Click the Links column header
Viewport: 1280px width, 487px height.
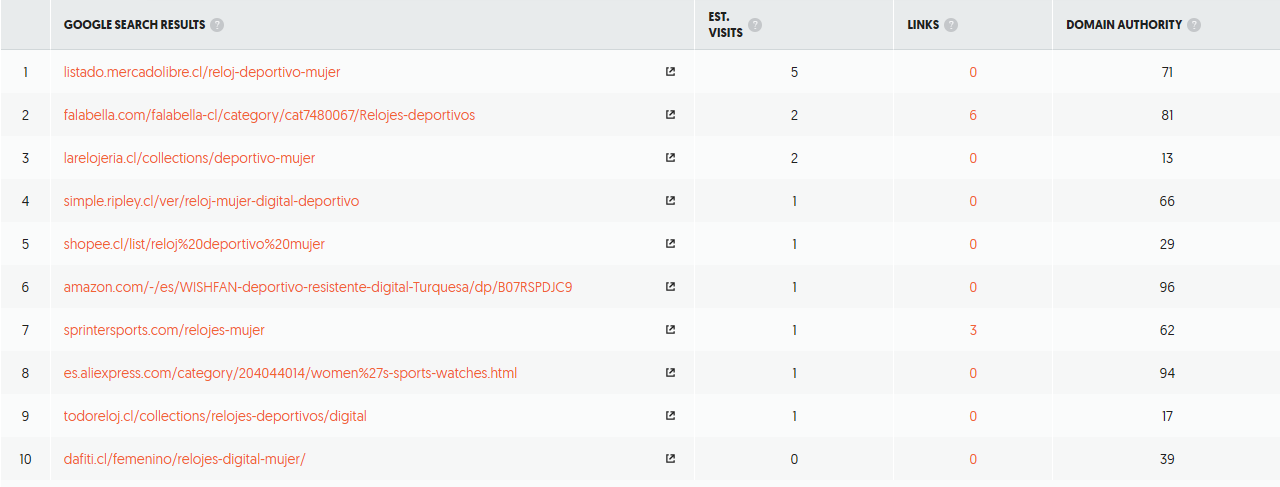[923, 25]
